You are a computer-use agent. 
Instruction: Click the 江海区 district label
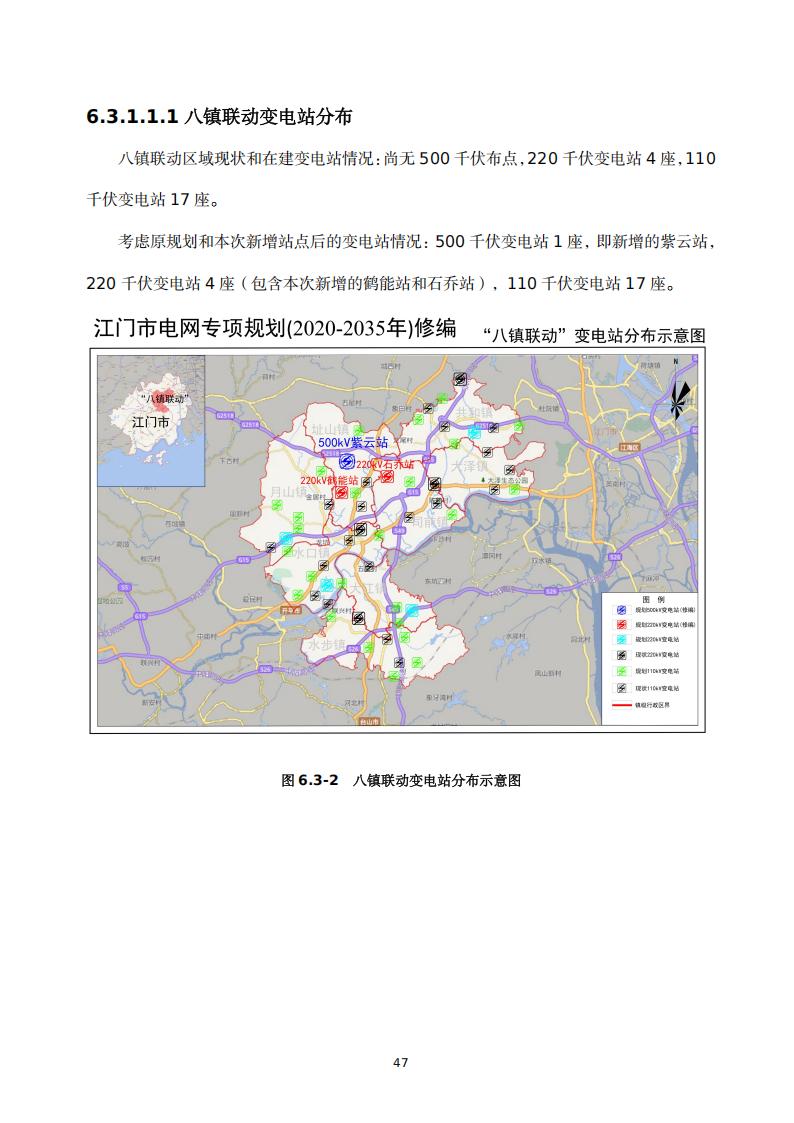coord(630,447)
